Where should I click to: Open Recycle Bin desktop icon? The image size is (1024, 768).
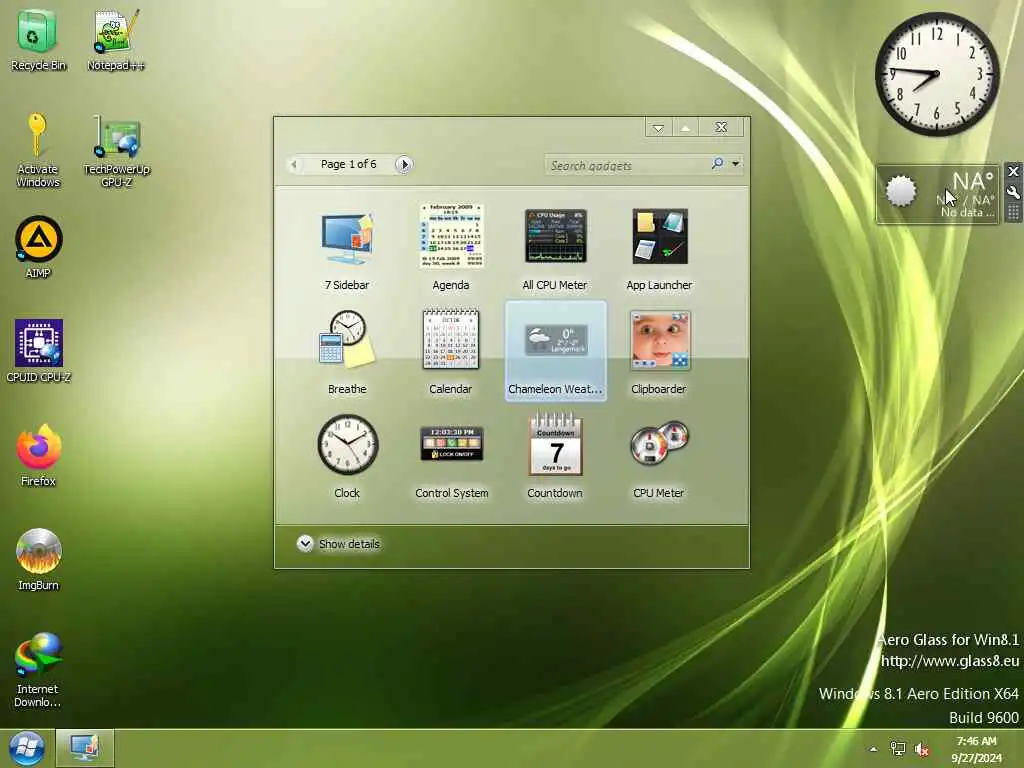click(x=38, y=40)
